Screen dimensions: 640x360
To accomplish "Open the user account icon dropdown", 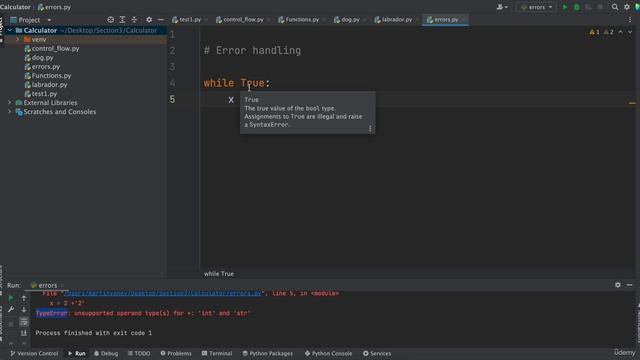I will coord(502,7).
